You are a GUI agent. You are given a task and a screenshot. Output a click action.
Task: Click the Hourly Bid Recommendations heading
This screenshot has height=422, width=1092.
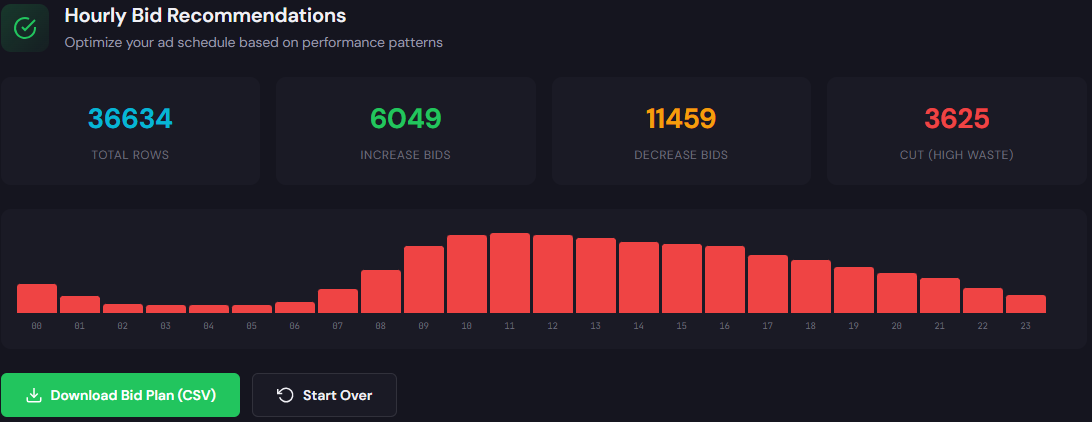tap(205, 16)
